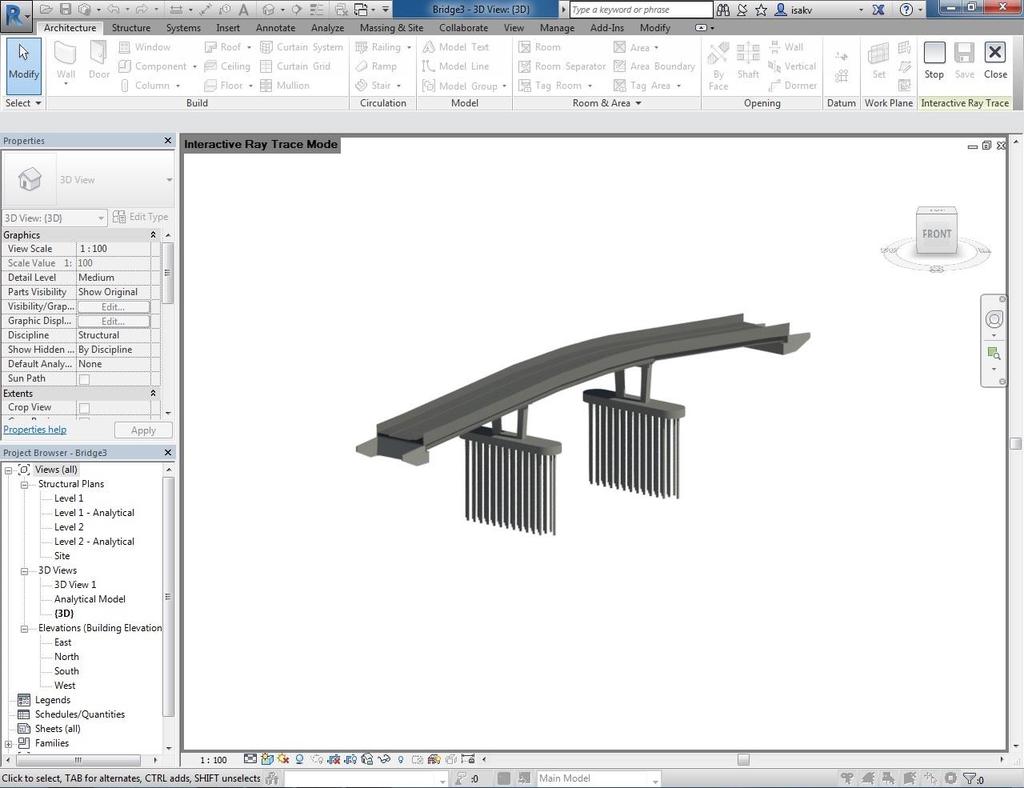
Task: Open the Architecture ribbon tab
Action: [x=70, y=27]
